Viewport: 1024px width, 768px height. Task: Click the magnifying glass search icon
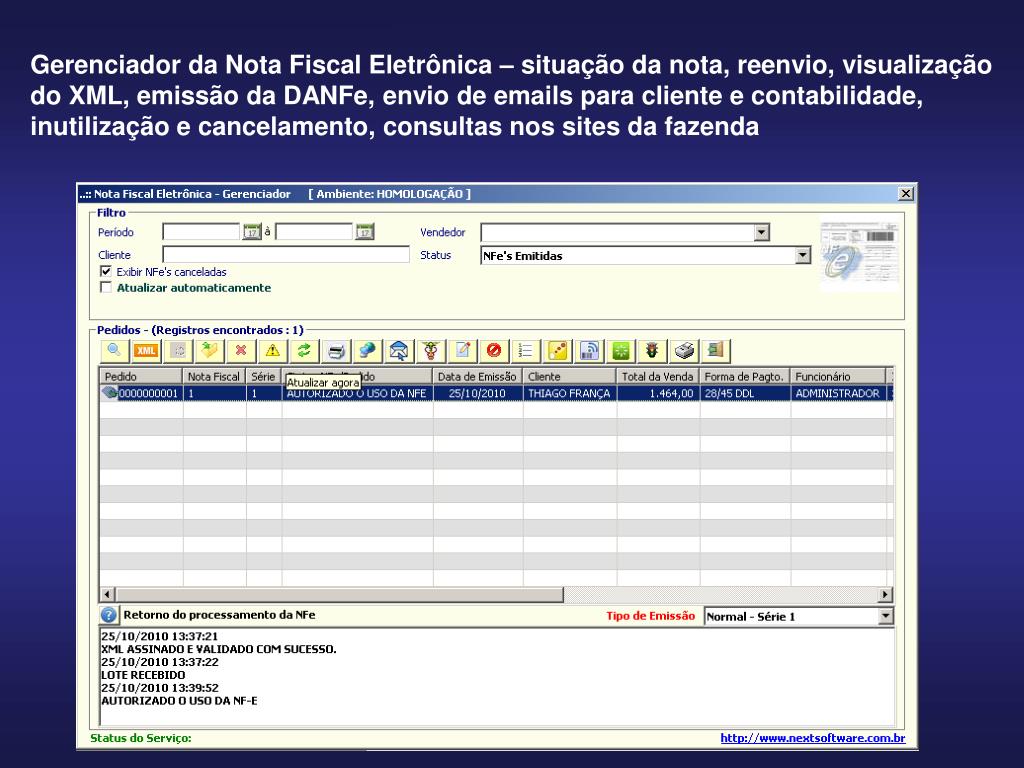click(x=114, y=351)
